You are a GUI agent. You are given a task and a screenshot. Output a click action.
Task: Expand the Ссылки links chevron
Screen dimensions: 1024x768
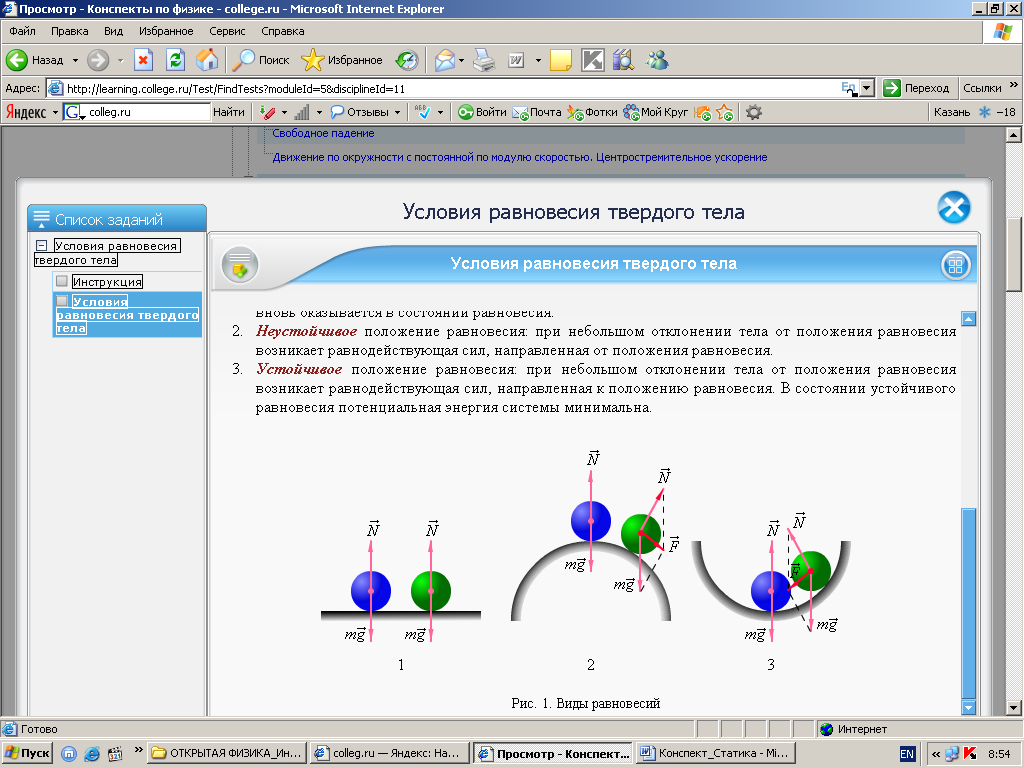tap(1014, 85)
